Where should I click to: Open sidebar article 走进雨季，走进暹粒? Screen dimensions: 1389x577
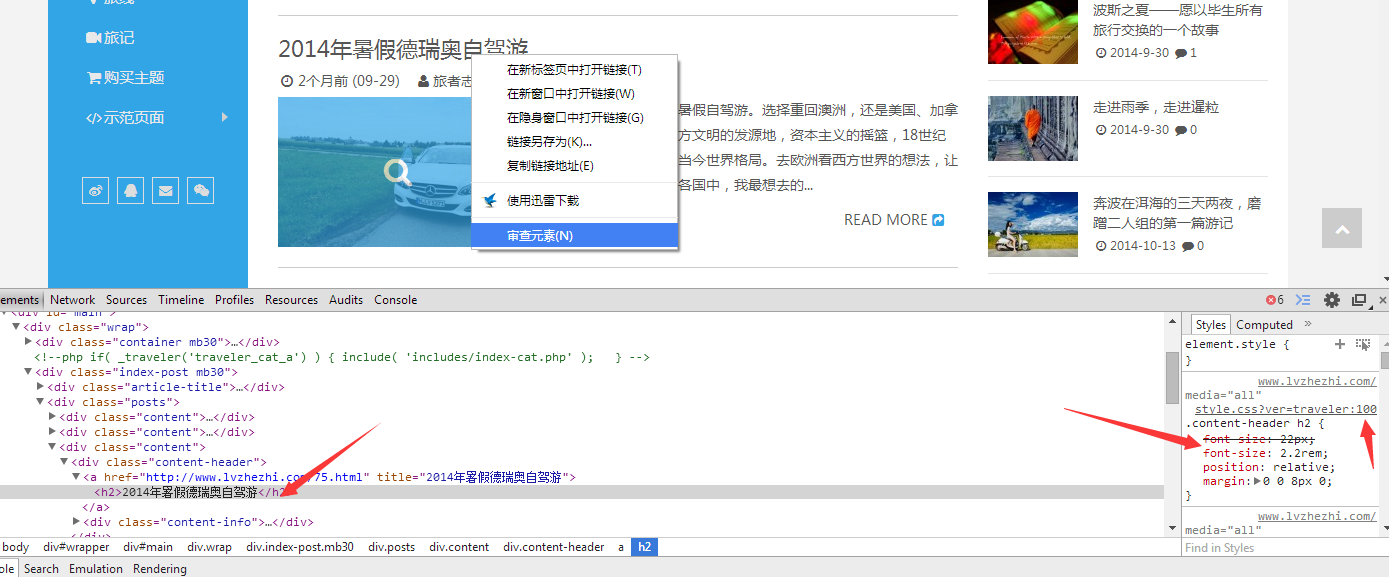point(1156,107)
